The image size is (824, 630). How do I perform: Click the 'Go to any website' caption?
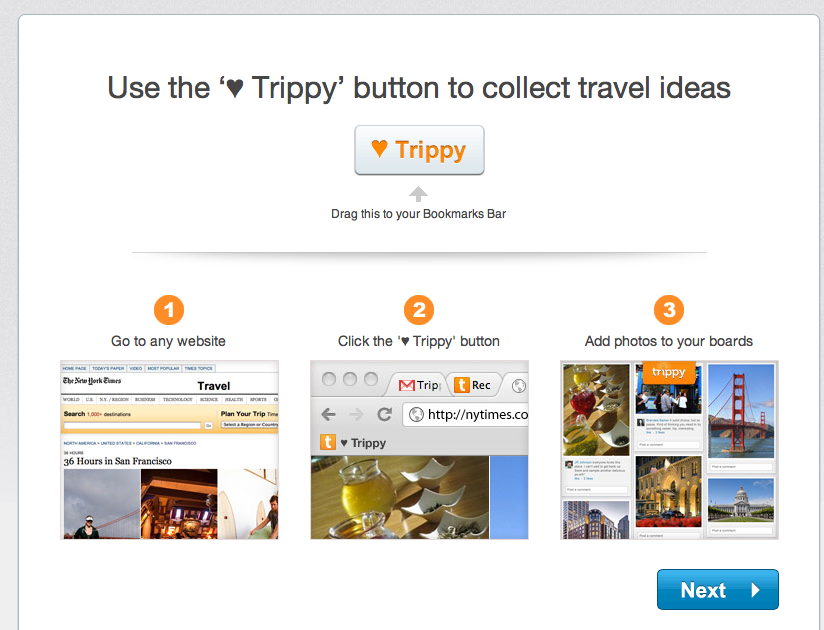pos(169,341)
